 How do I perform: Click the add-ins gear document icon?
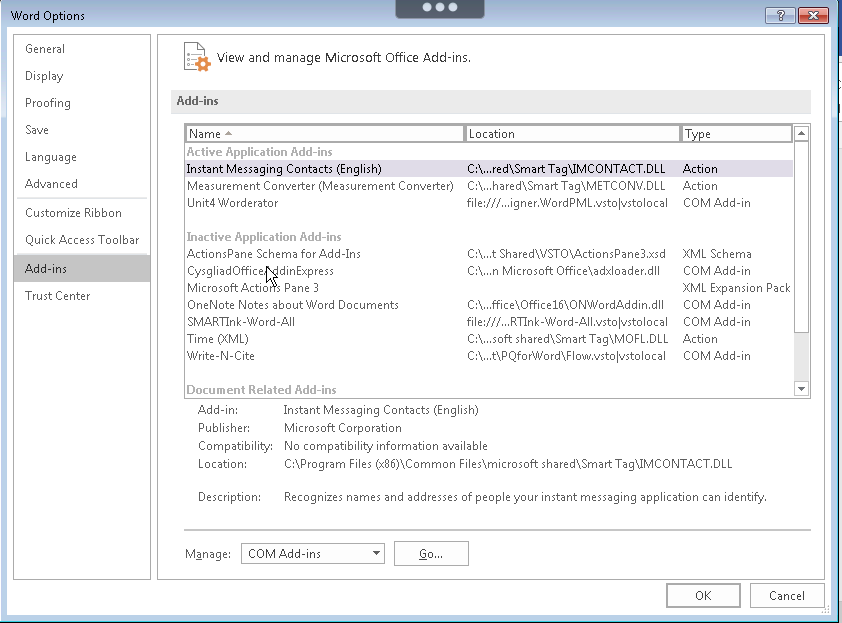pos(197,57)
